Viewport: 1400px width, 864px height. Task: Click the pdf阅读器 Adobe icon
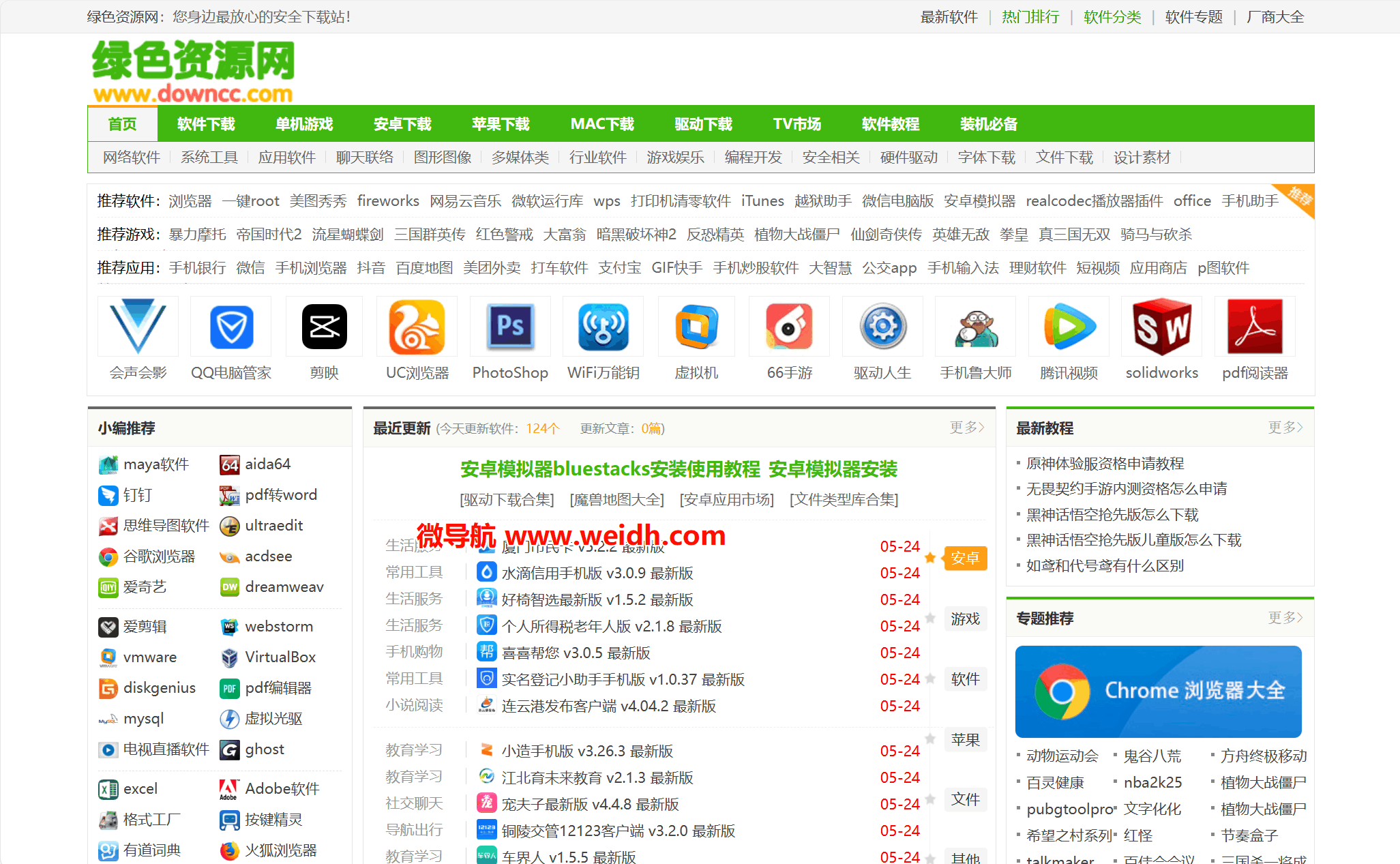coord(1255,327)
